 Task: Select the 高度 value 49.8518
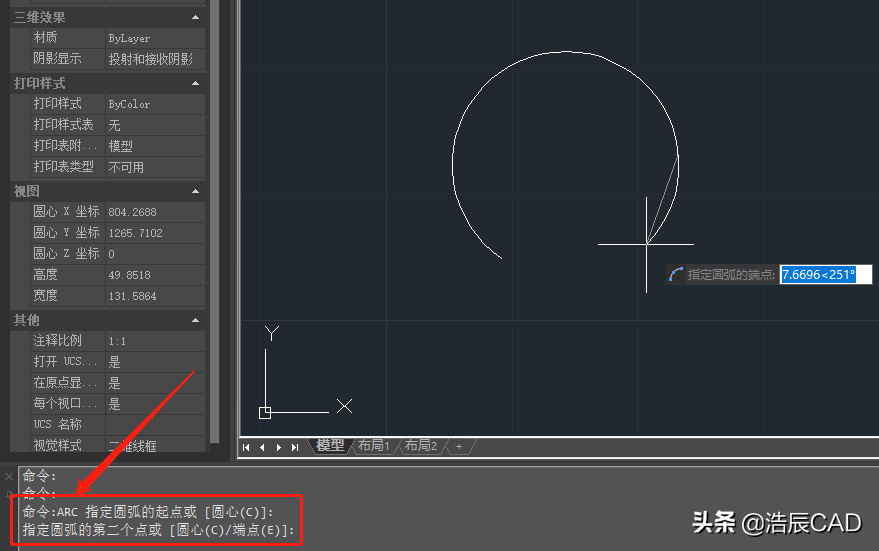pos(155,275)
